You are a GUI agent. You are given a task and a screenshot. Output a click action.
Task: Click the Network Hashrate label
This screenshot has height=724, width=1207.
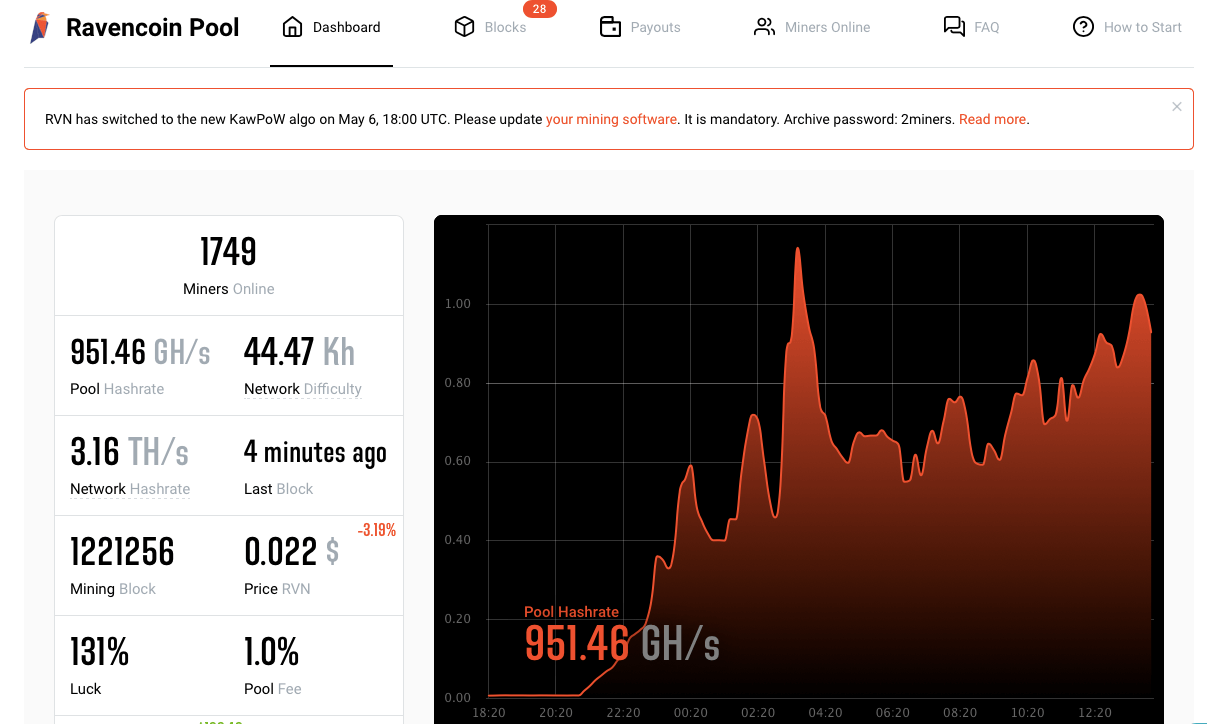(130, 489)
